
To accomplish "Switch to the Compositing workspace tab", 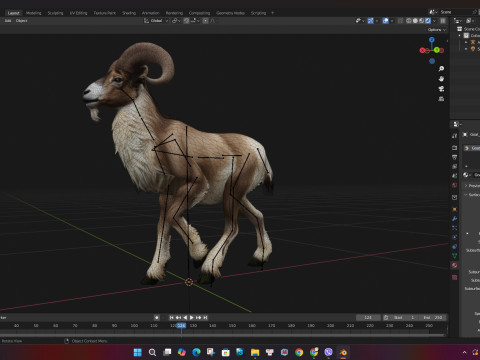I will [199, 13].
